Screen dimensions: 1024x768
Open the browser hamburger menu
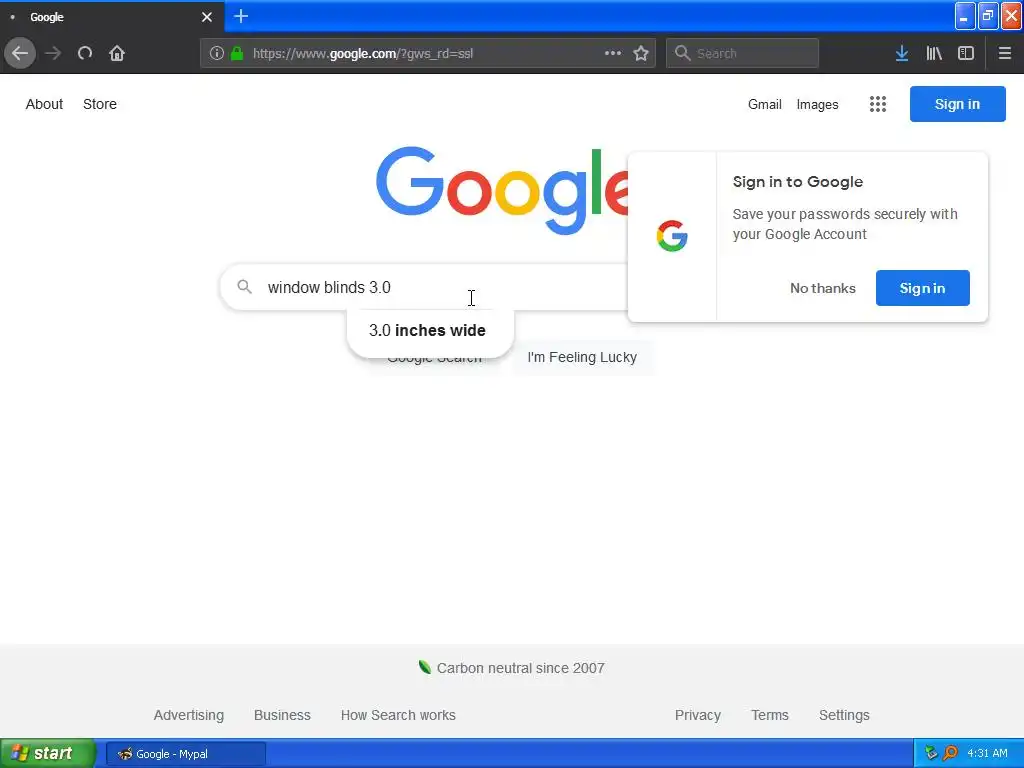1005,53
